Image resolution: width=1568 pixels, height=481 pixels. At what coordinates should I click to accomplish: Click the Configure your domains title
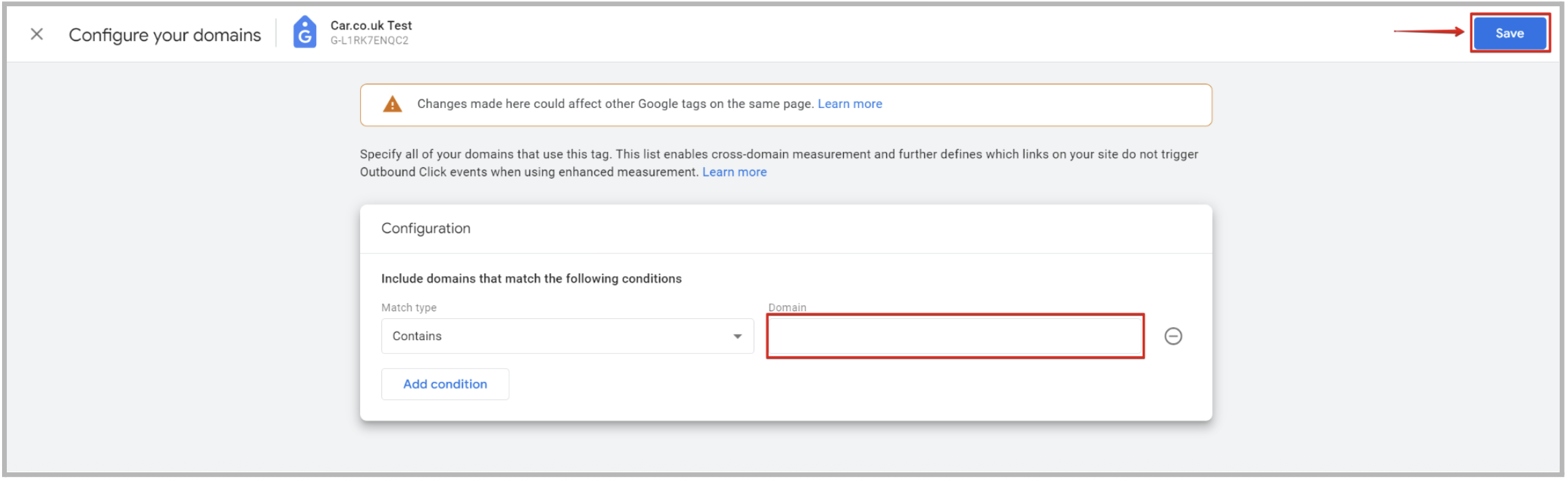click(x=165, y=35)
